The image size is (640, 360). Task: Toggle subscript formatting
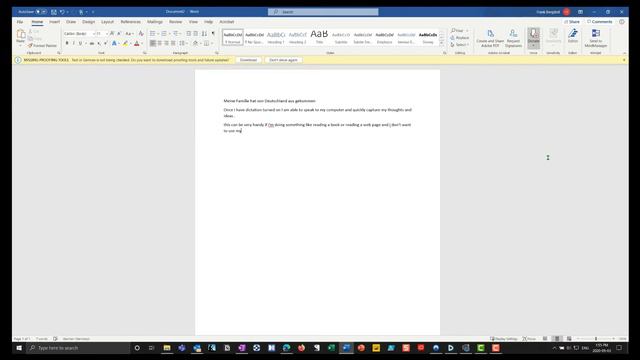click(x=99, y=43)
